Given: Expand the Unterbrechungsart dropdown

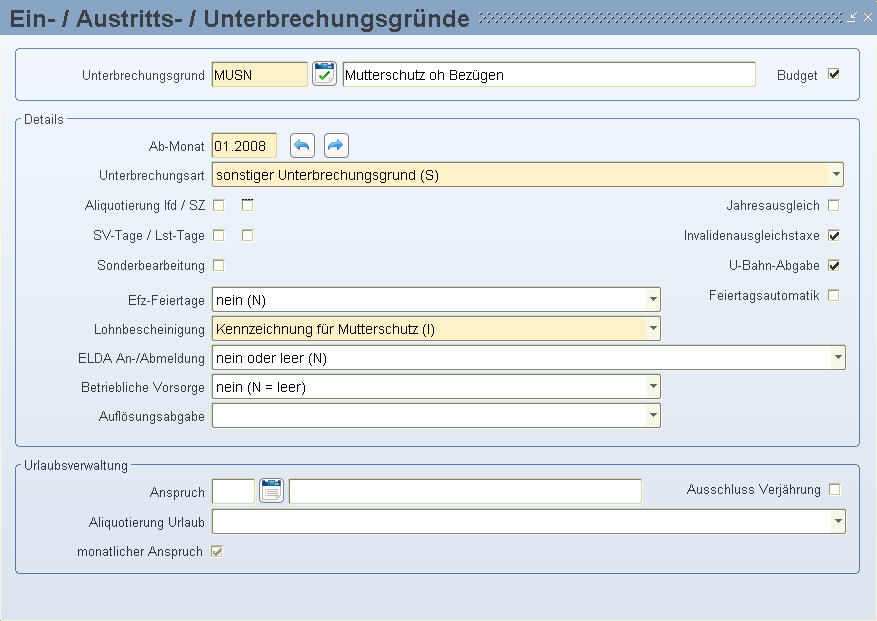Looking at the screenshot, I should click(836, 175).
